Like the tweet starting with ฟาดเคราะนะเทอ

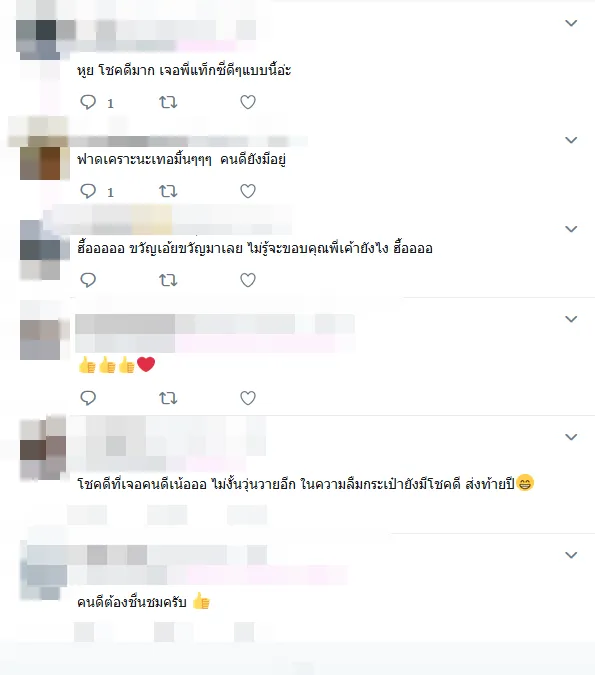point(248,191)
